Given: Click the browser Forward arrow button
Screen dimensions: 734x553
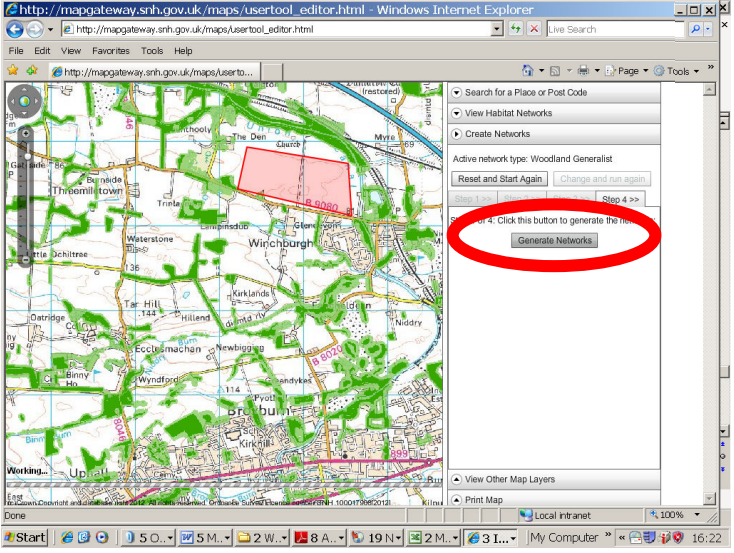Looking at the screenshot, I should pyautogui.click(x=35, y=29).
